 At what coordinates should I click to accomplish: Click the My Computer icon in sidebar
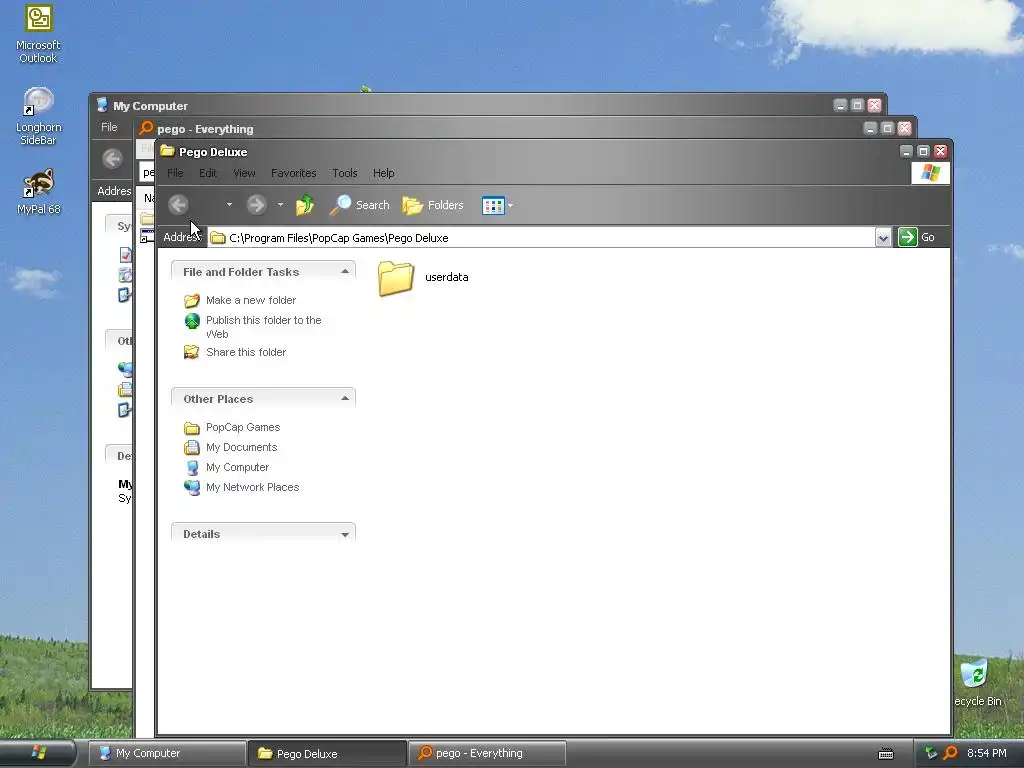click(x=192, y=468)
